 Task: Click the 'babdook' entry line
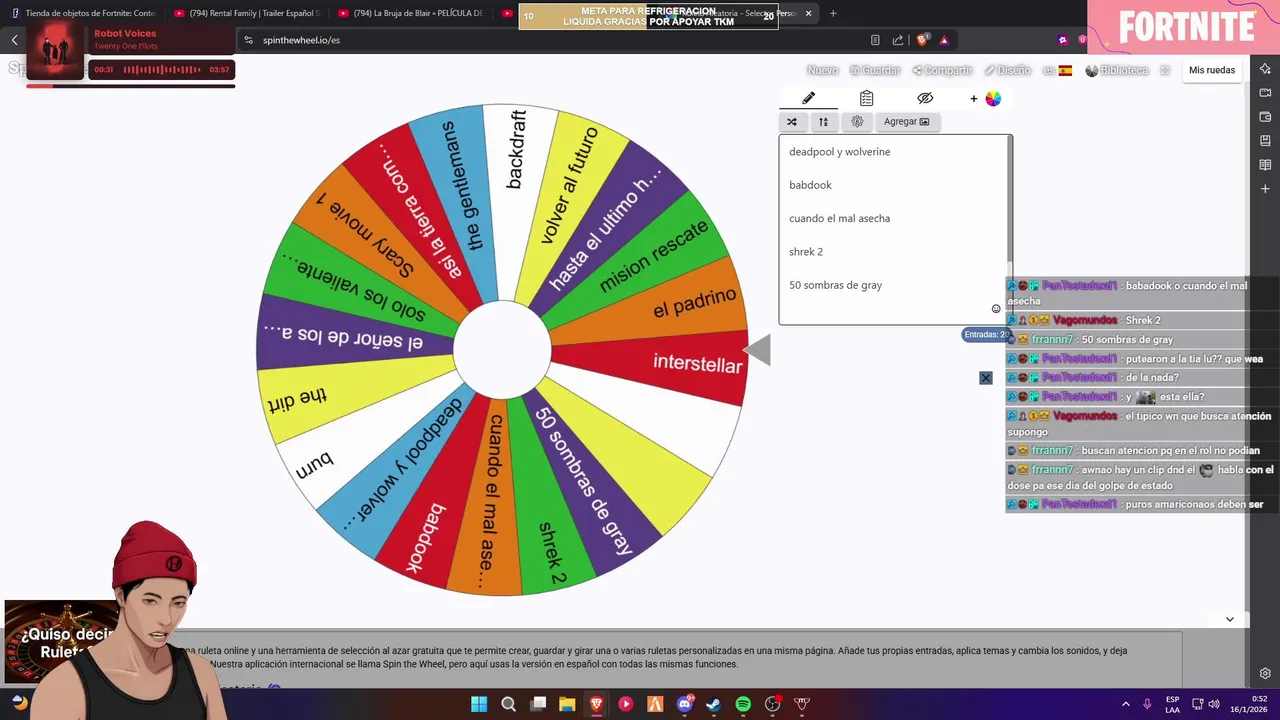coord(810,185)
